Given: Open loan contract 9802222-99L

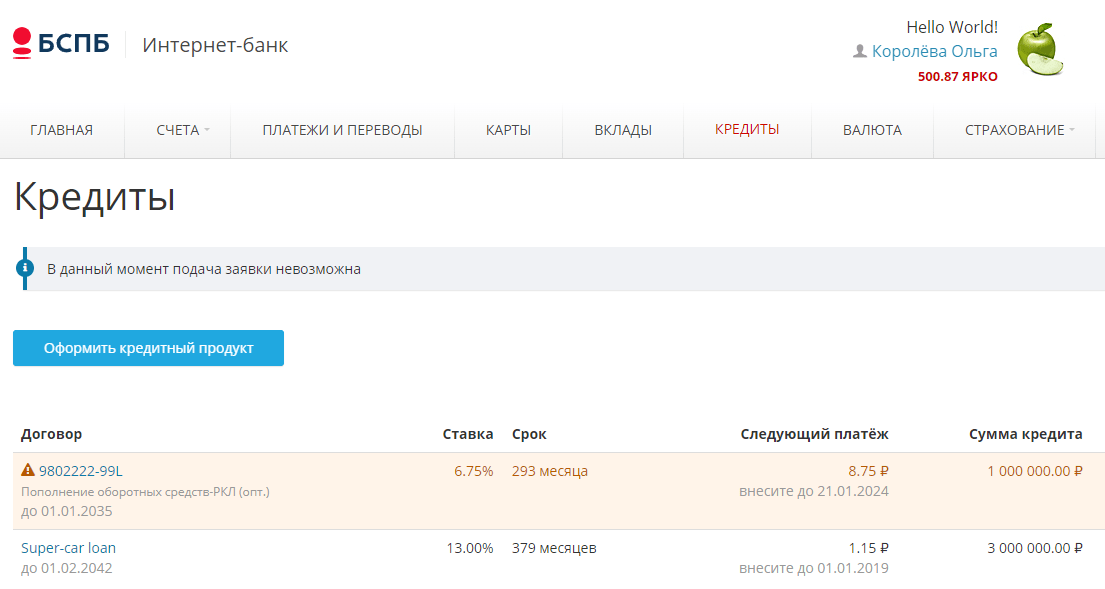Looking at the screenshot, I should 80,471.
